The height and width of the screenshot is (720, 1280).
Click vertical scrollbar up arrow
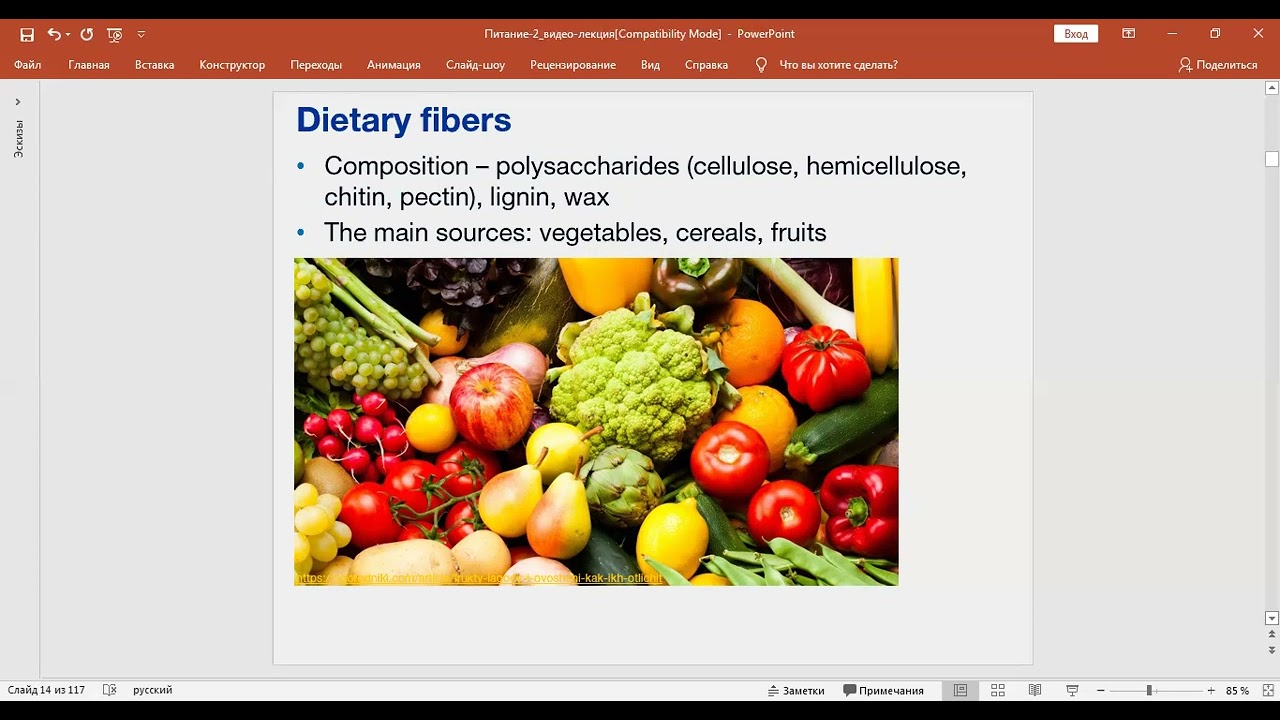click(x=1272, y=88)
